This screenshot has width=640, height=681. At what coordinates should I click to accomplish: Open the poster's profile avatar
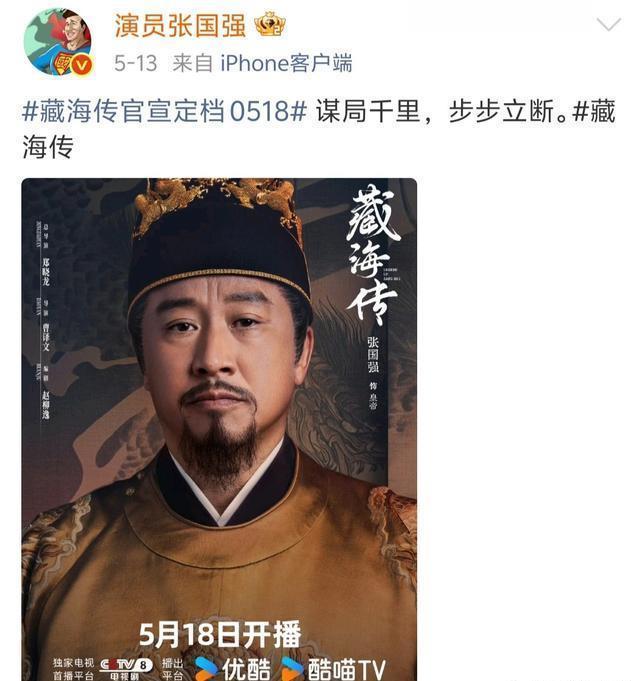pyautogui.click(x=59, y=43)
